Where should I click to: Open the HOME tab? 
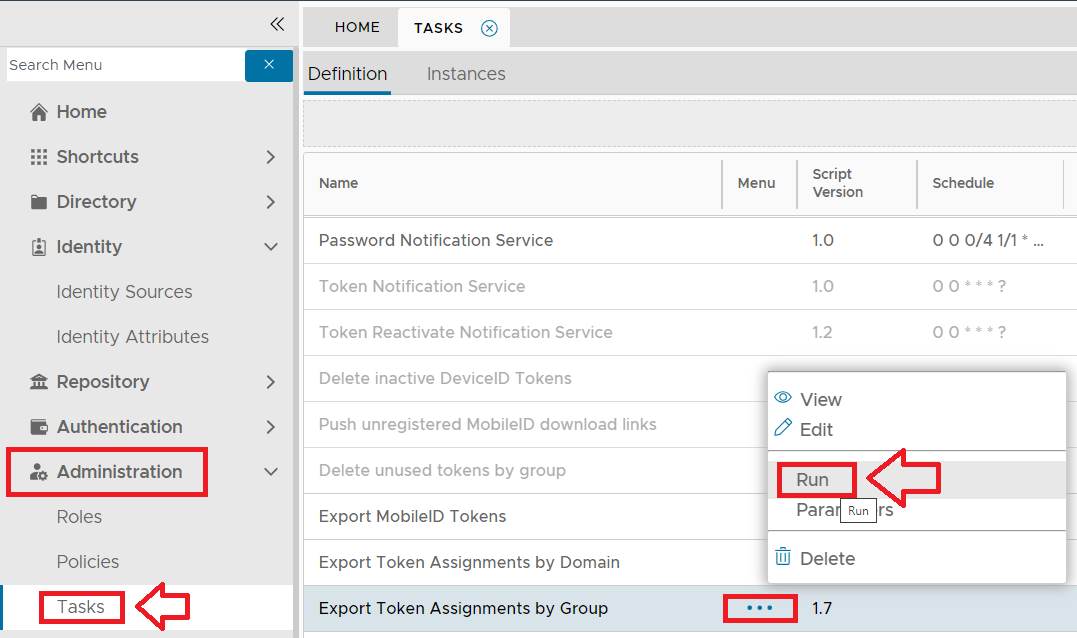click(x=357, y=28)
